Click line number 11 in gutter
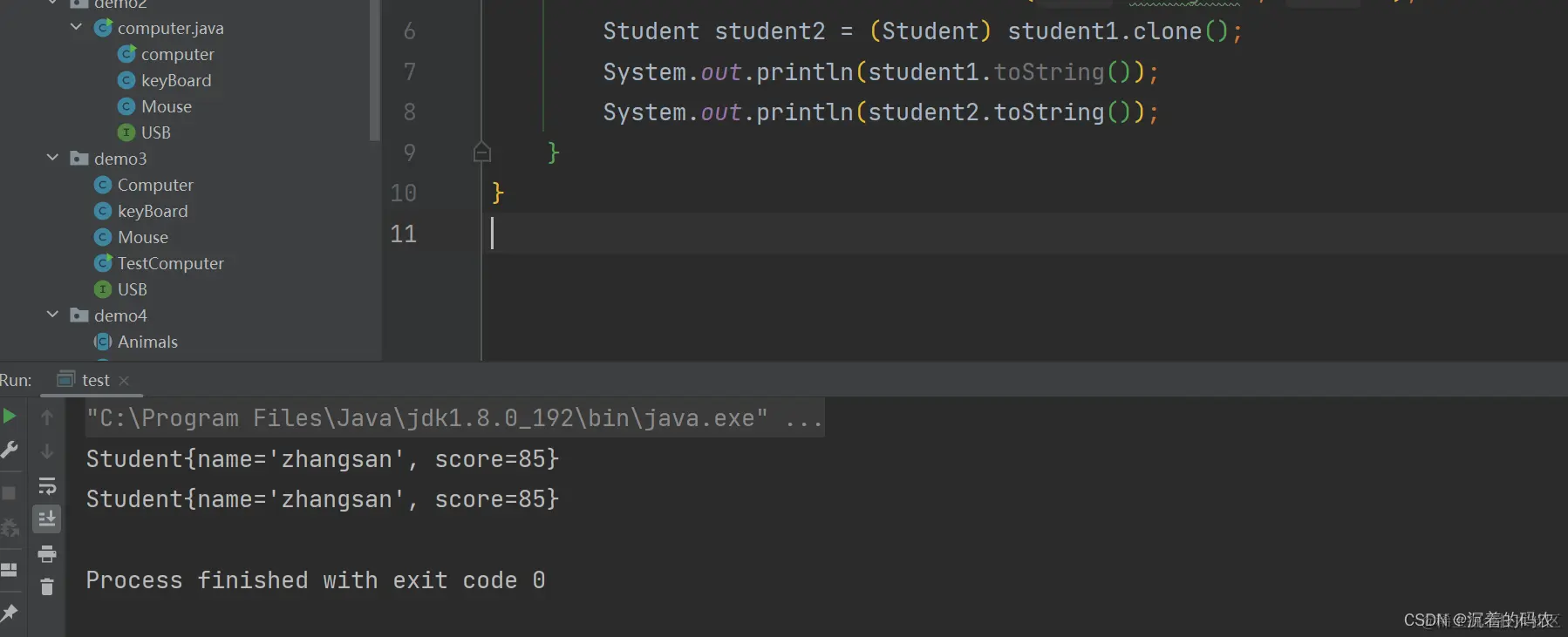The width and height of the screenshot is (1568, 637). click(403, 234)
